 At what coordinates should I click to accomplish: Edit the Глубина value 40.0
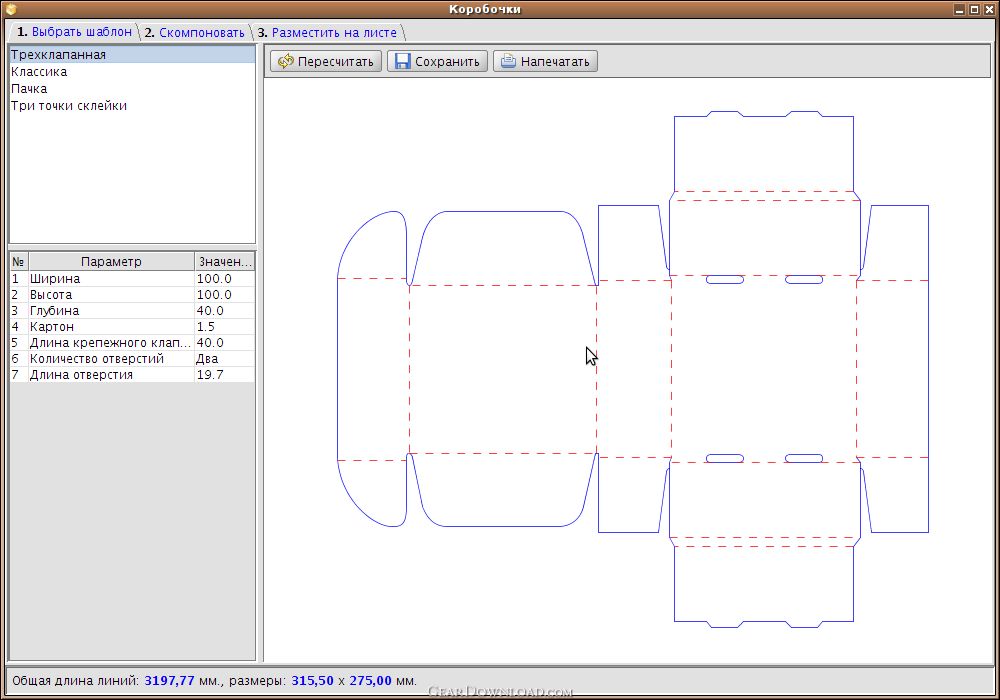pos(224,310)
